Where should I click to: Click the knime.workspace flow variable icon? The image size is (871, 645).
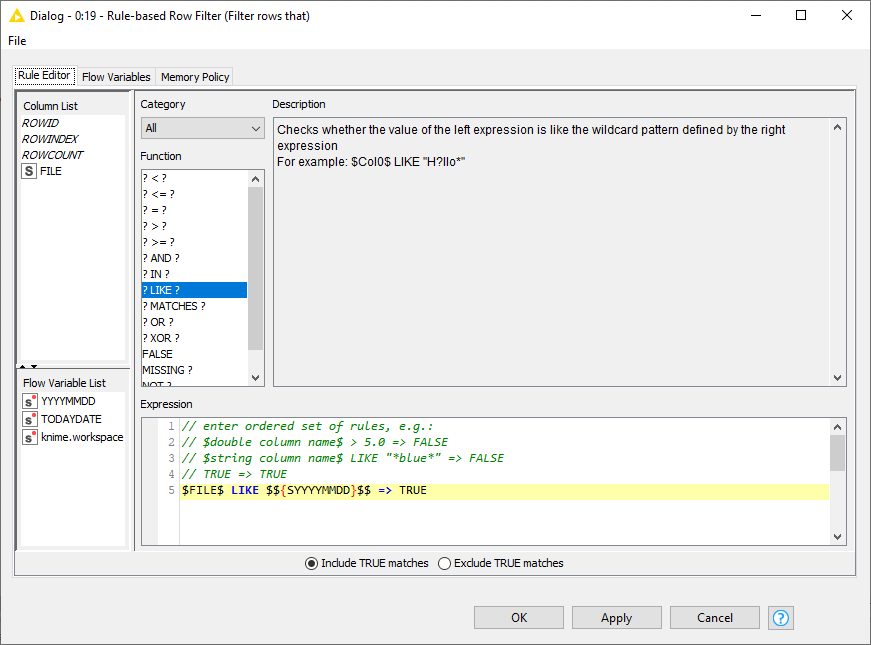click(29, 437)
